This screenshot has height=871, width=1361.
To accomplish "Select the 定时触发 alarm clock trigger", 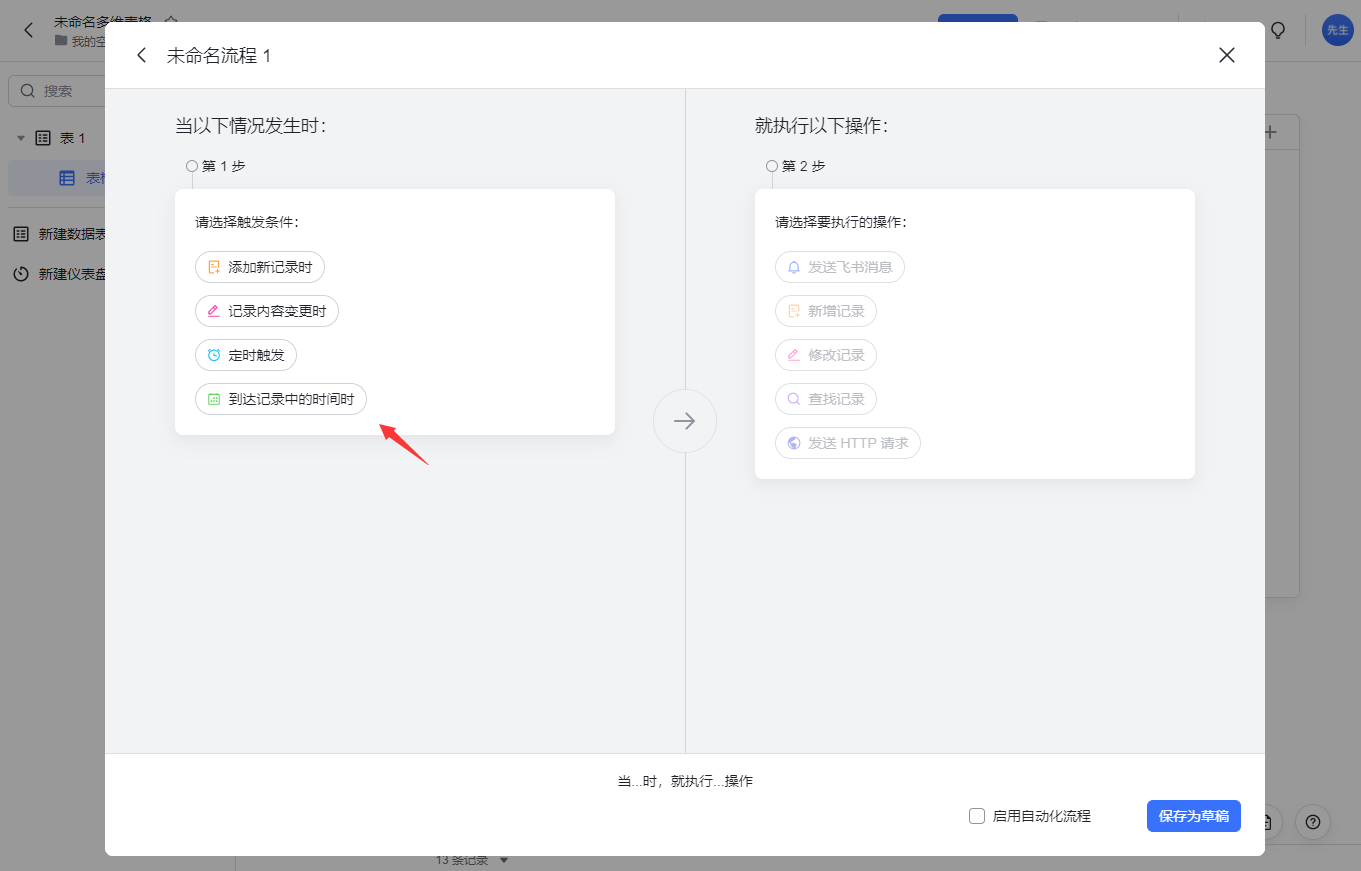I will pos(246,356).
